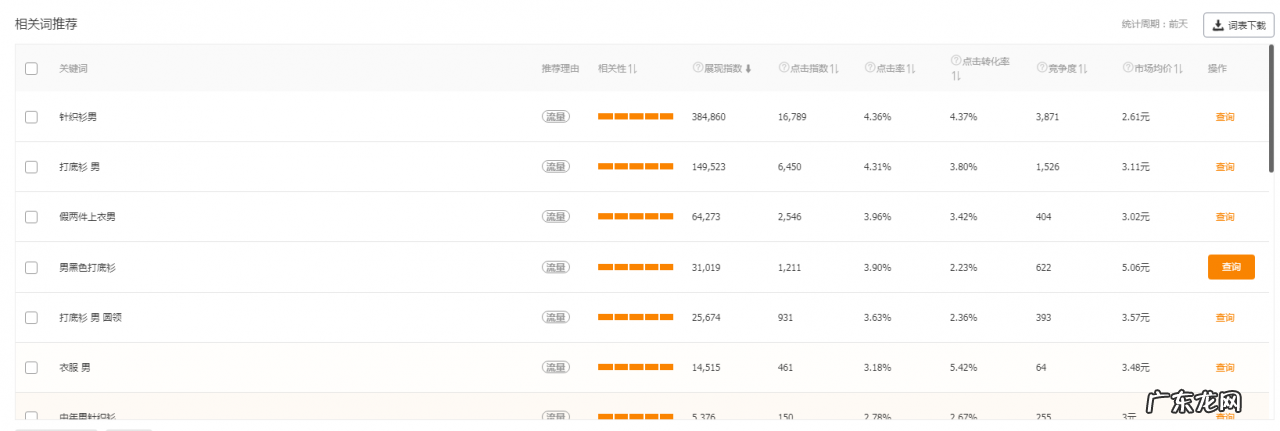This screenshot has height=431, width=1280.
Task: Click the 关键词 column header
Action: (x=73, y=68)
